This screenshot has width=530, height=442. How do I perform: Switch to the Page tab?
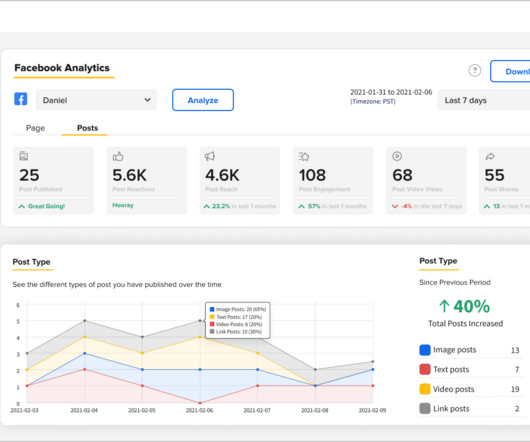[35, 128]
